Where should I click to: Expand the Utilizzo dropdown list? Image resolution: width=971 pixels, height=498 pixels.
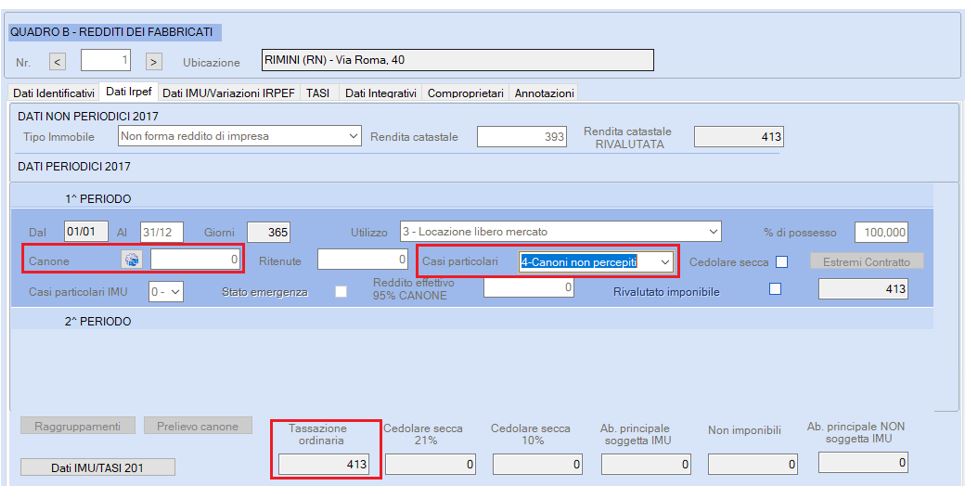561,232
